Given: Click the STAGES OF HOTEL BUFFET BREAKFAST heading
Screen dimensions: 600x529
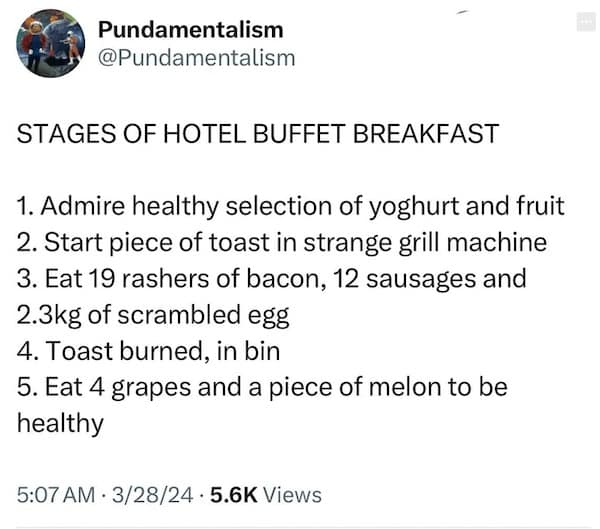Looking at the screenshot, I should (x=258, y=133).
